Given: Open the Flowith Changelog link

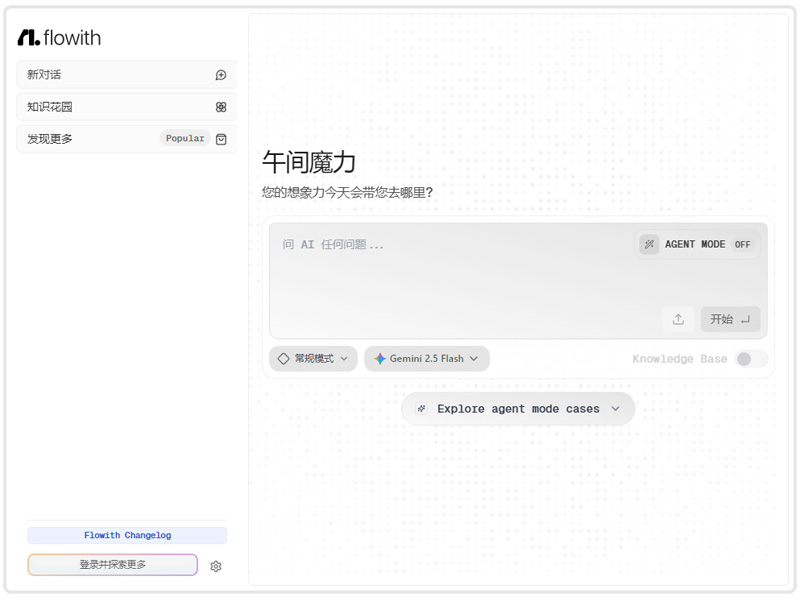Looking at the screenshot, I should [127, 535].
